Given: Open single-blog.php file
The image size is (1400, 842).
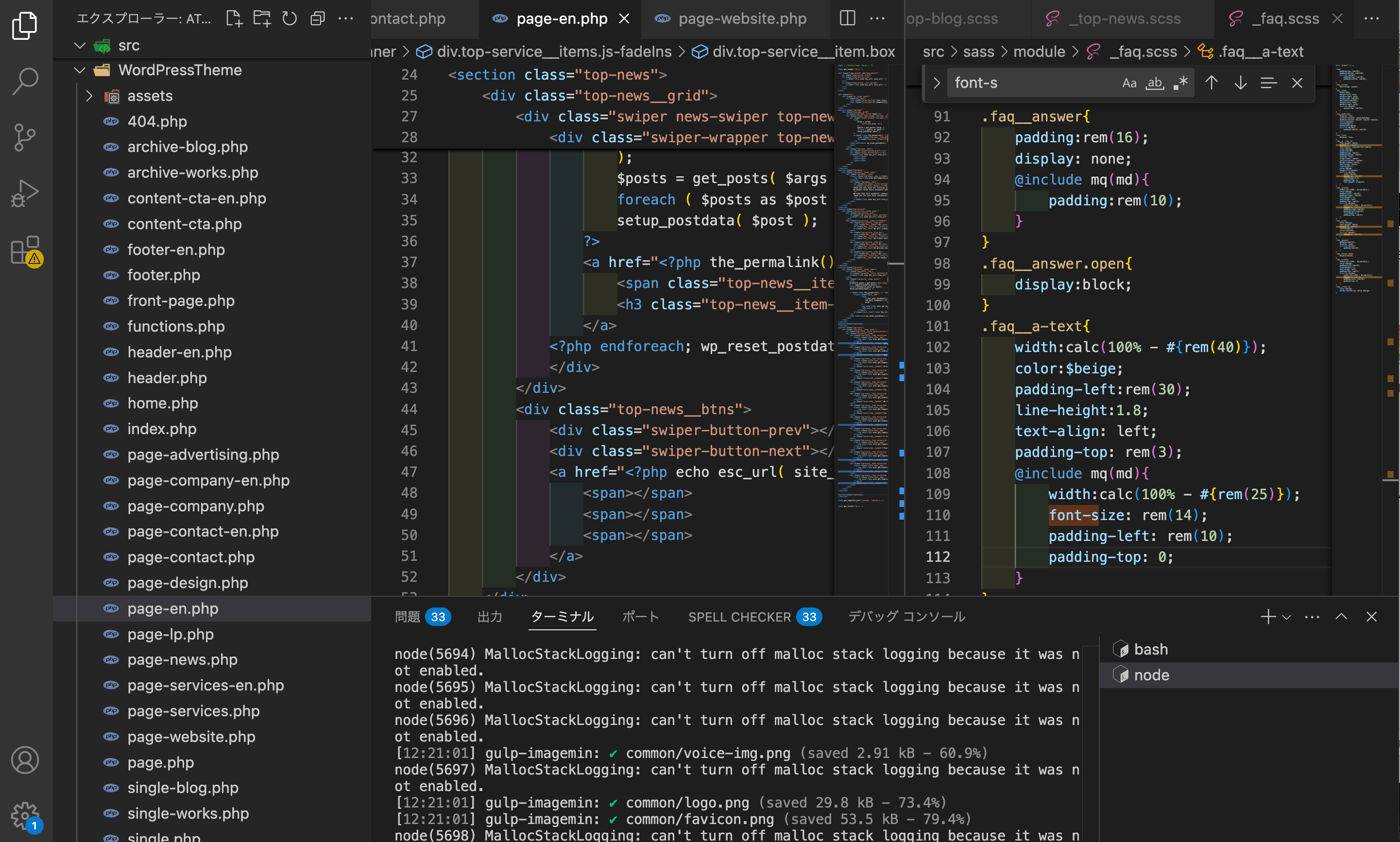Looking at the screenshot, I should [x=183, y=788].
